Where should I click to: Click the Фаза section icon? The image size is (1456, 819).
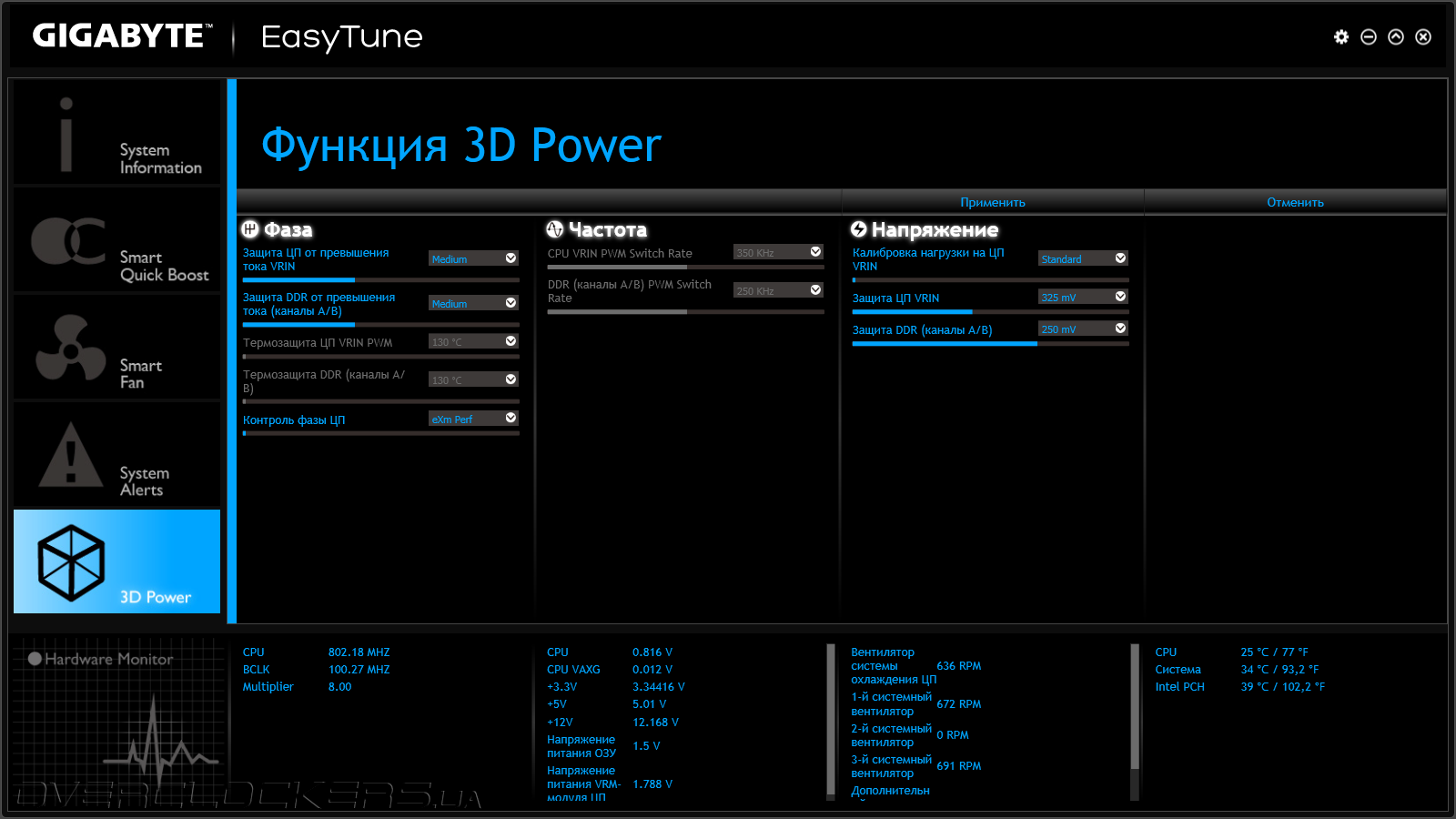pos(250,229)
